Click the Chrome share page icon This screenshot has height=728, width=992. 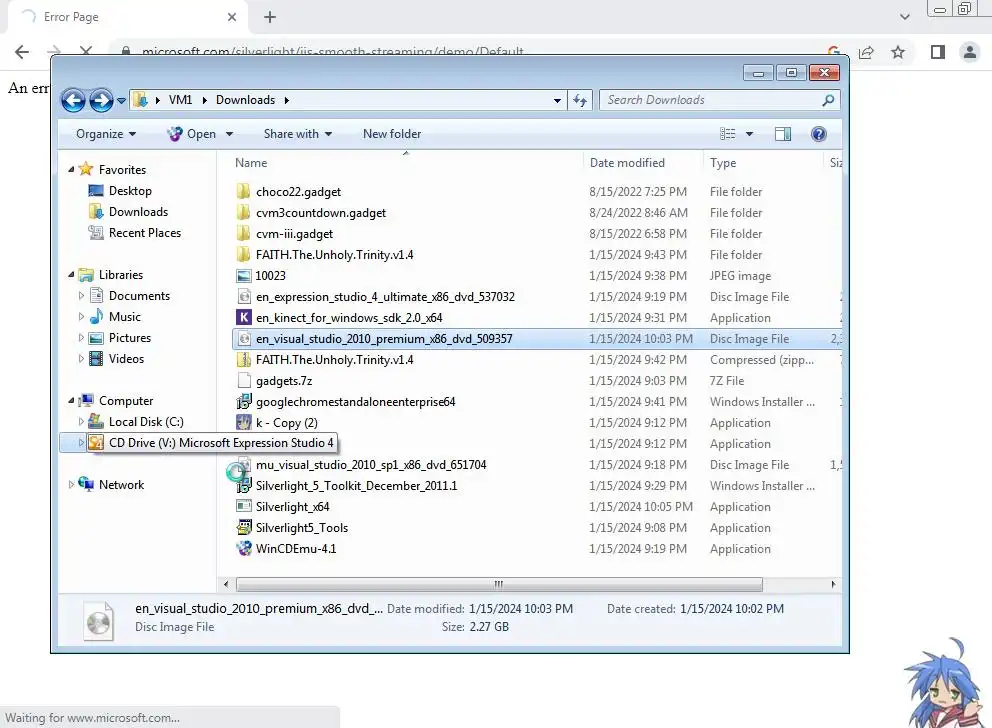pyautogui.click(x=866, y=52)
